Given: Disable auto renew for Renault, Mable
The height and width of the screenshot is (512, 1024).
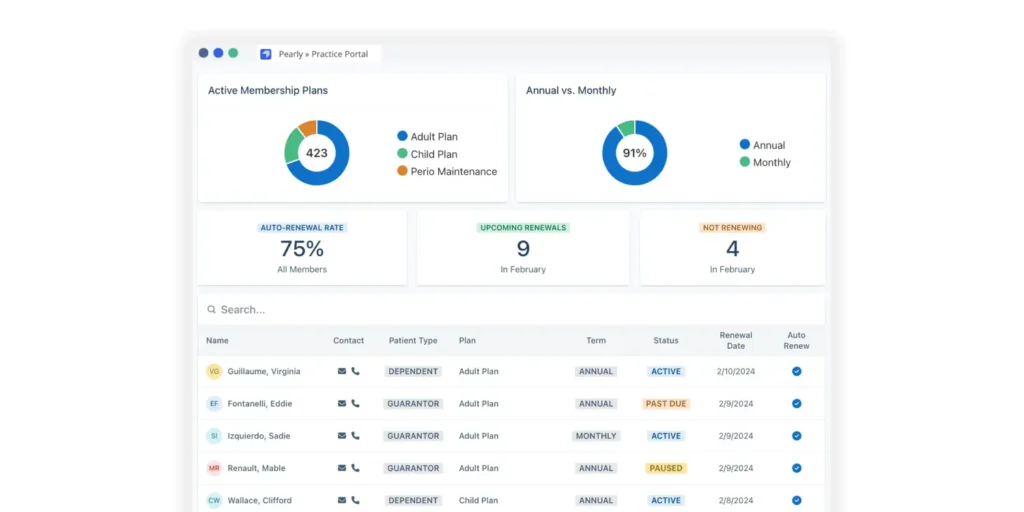Looking at the screenshot, I should click(797, 468).
